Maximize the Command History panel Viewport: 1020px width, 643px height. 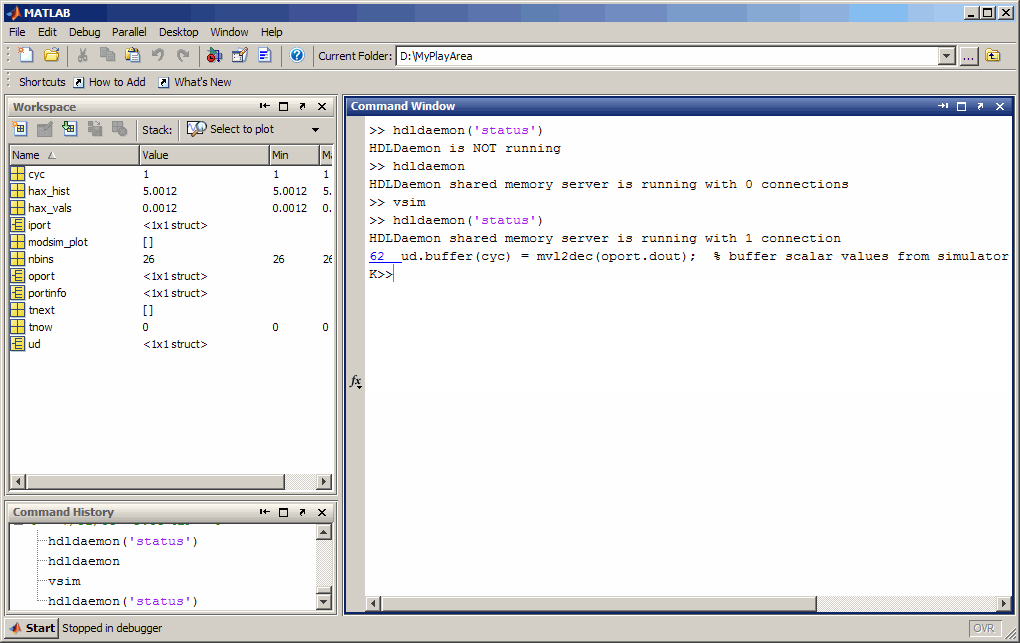coord(283,512)
